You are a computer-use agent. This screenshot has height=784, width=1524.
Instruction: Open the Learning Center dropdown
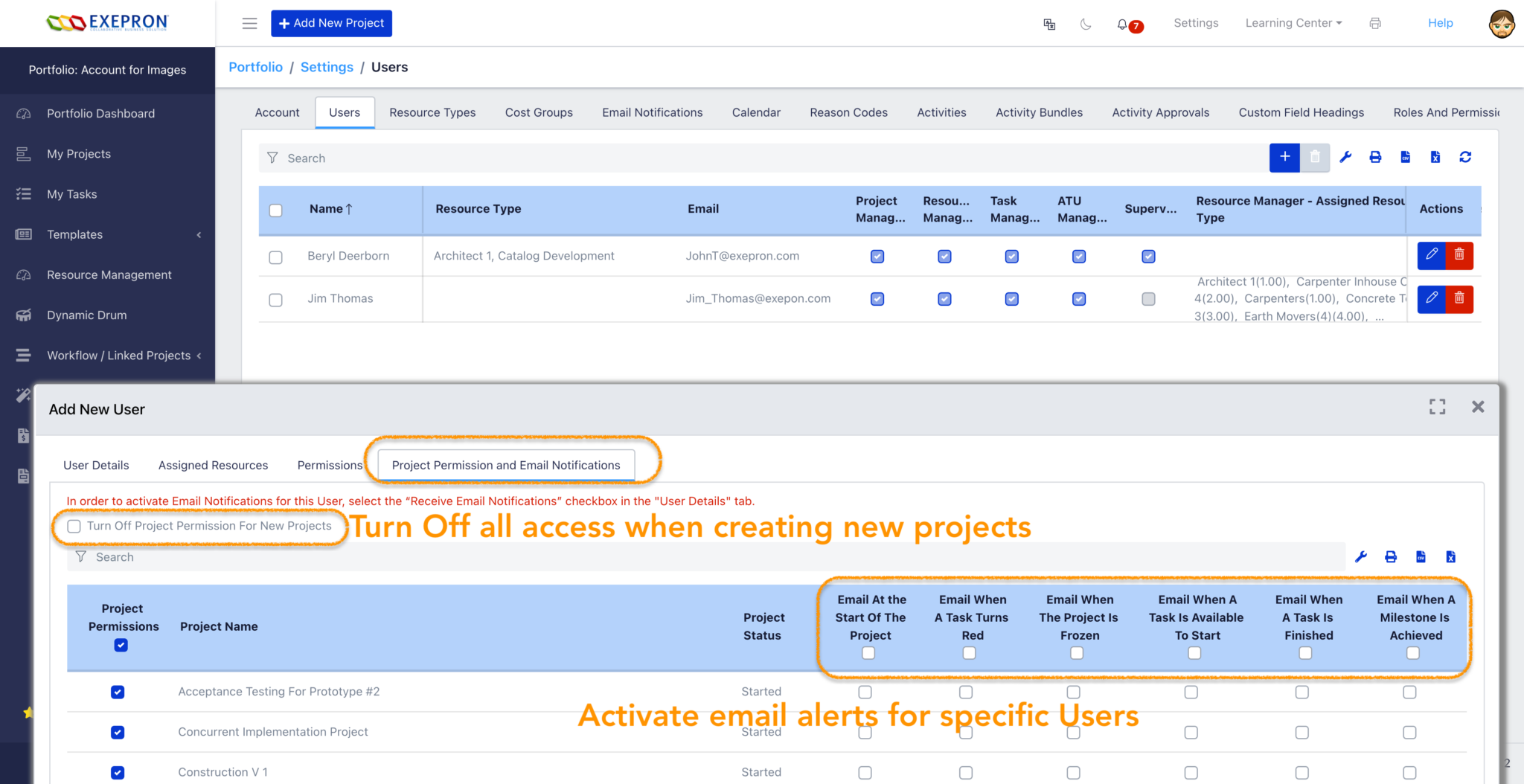tap(1293, 23)
